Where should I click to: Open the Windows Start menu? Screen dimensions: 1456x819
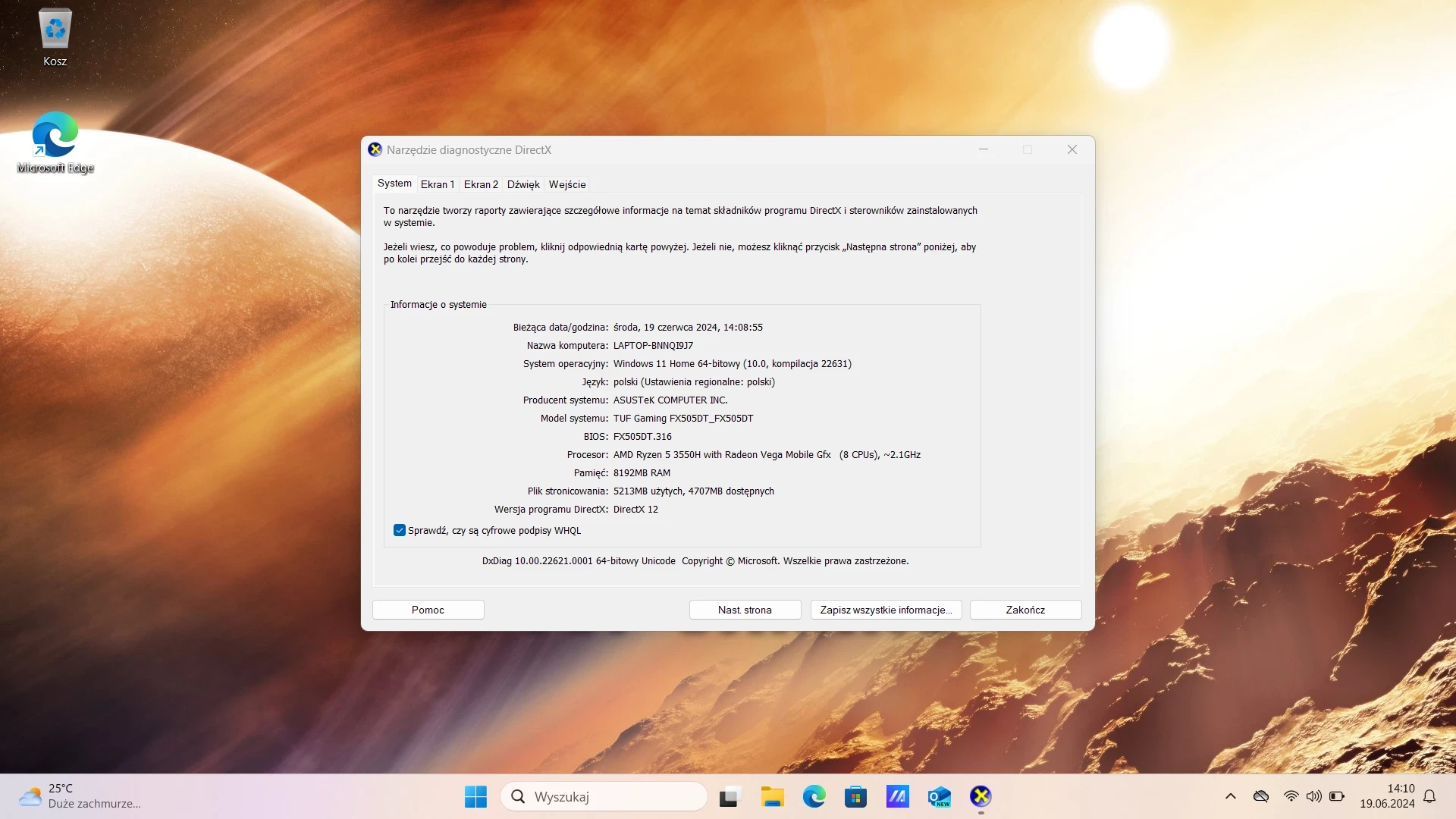[x=475, y=796]
